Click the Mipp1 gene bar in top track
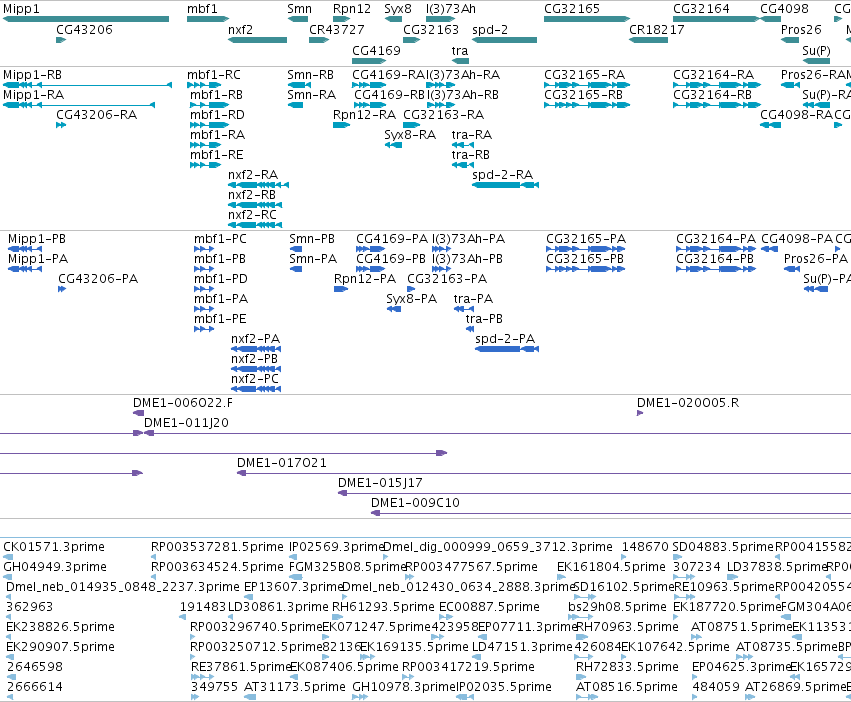Screen dimensions: 851x702 coord(86,19)
